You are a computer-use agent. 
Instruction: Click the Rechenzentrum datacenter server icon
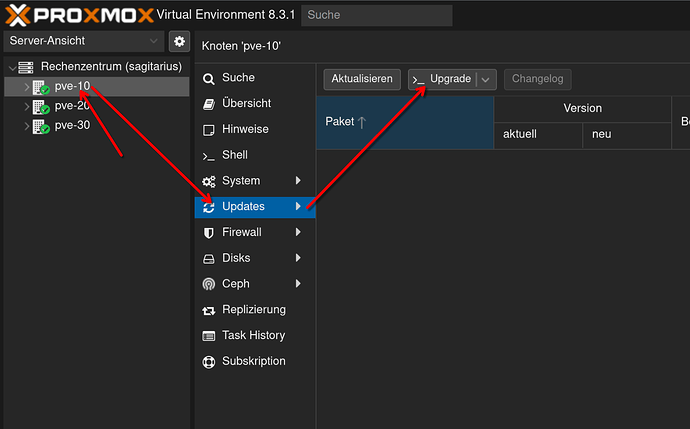tap(26, 67)
